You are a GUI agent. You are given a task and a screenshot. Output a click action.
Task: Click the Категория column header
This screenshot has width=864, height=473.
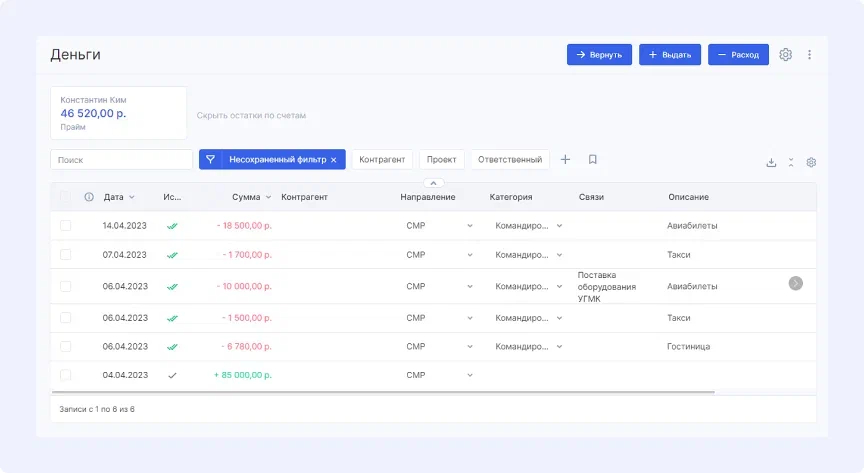pyautogui.click(x=511, y=197)
